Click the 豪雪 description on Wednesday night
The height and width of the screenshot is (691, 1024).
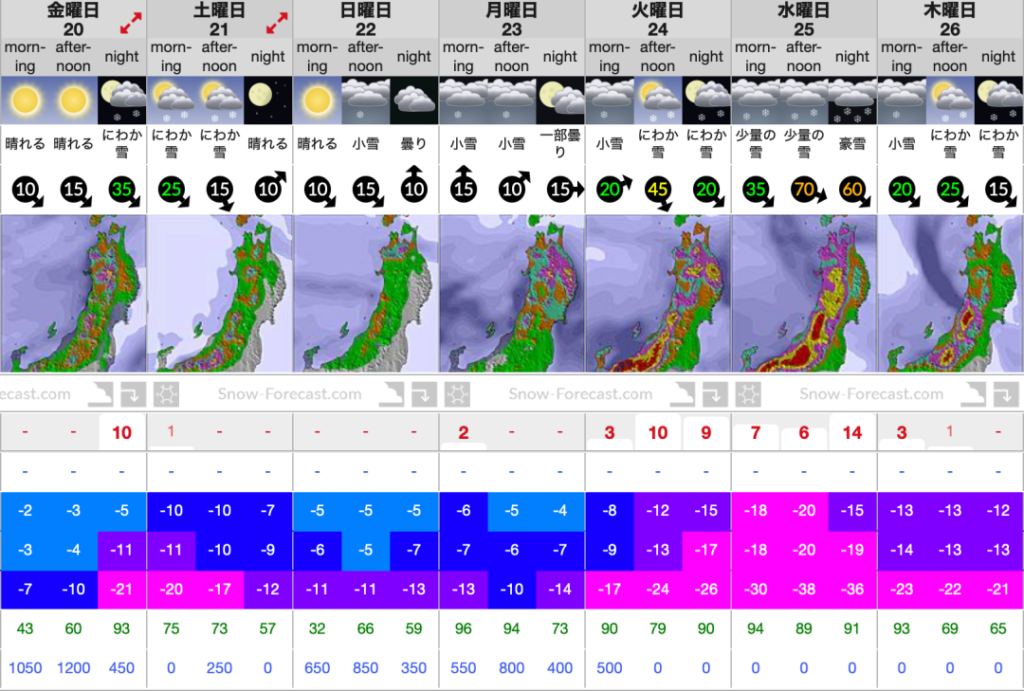(x=852, y=144)
